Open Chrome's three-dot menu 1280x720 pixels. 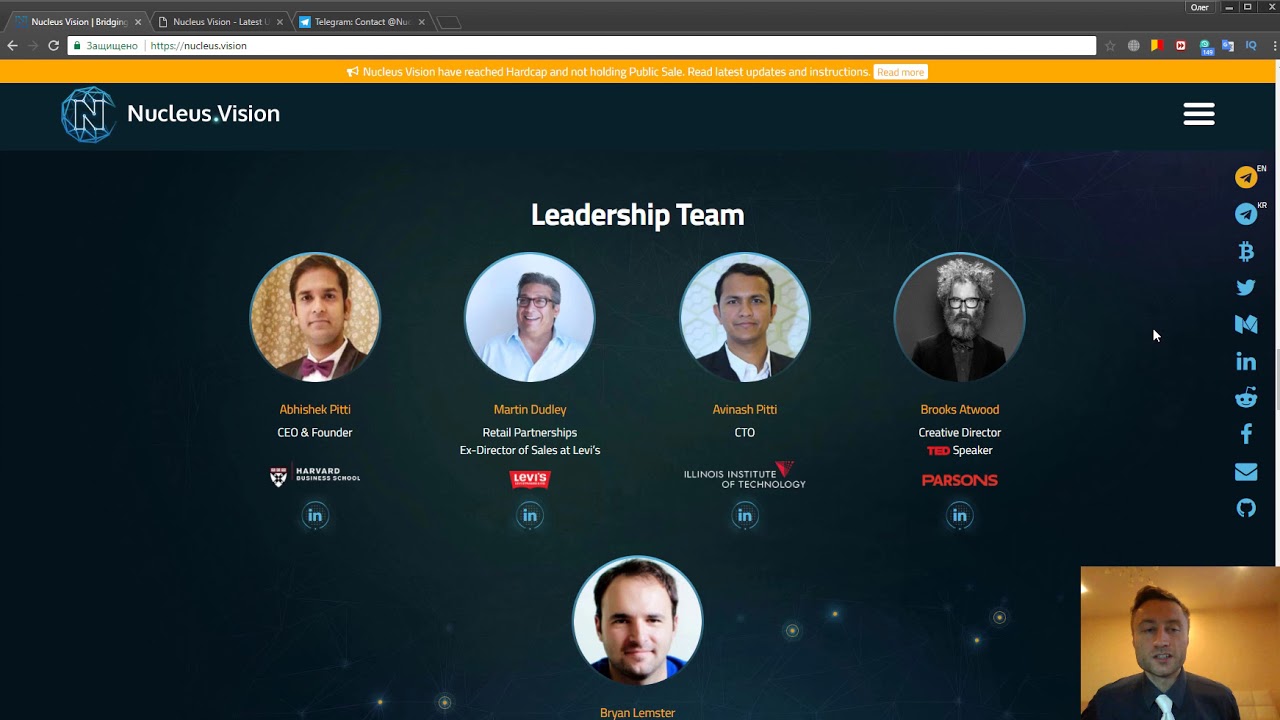[1274, 46]
